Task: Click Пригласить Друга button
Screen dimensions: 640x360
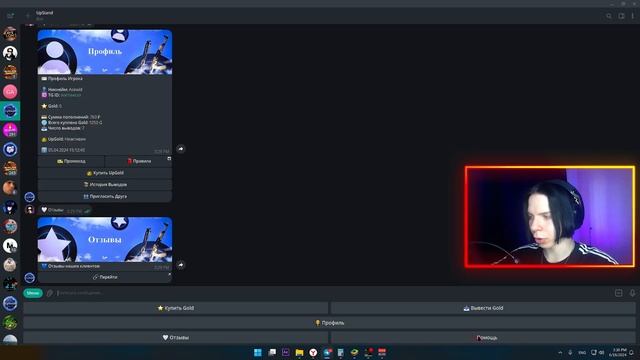Action: 105,196
